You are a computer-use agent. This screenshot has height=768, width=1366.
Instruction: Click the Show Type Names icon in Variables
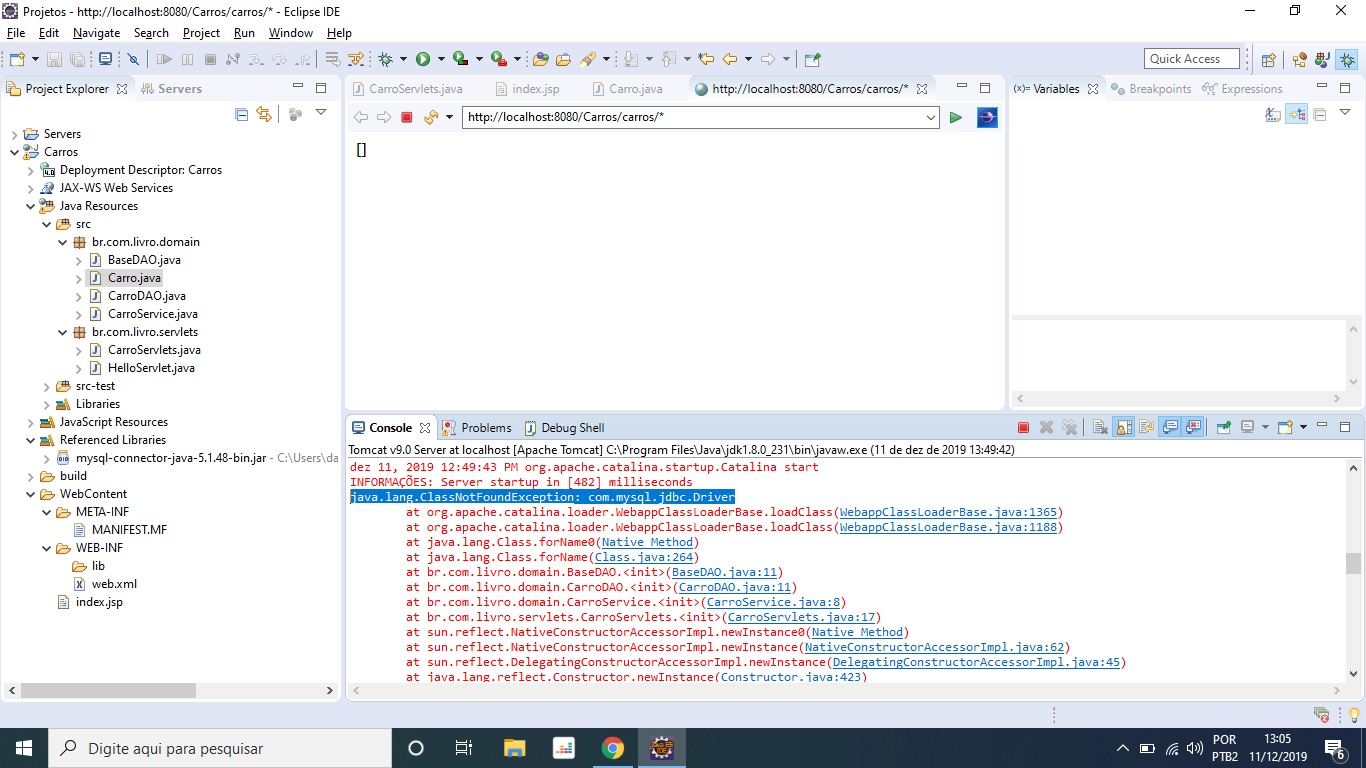click(x=1273, y=115)
